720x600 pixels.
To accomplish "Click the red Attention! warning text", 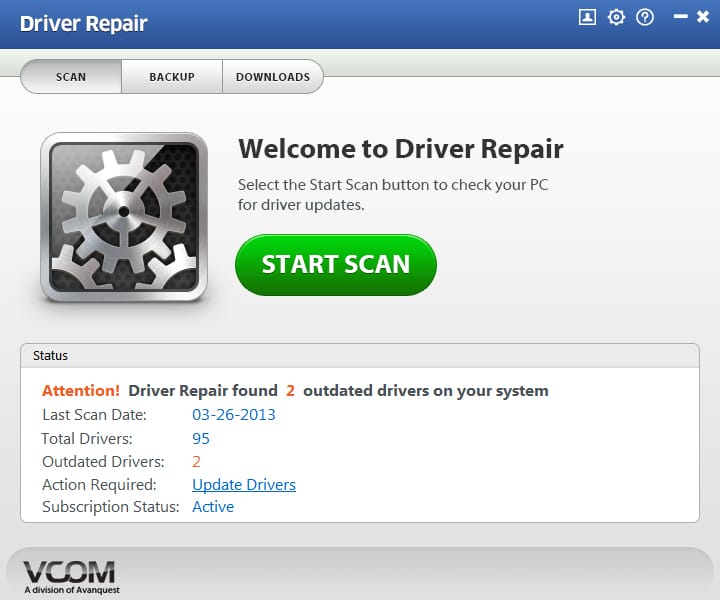I will 81,391.
